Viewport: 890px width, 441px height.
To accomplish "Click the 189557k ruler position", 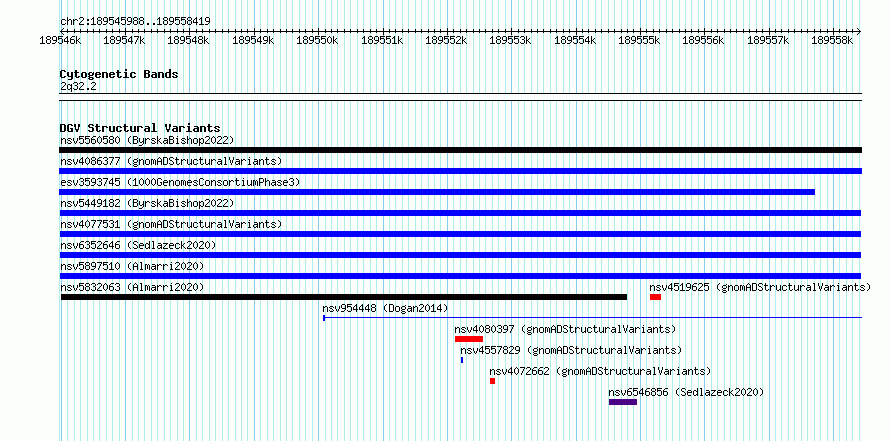I will coord(768,40).
